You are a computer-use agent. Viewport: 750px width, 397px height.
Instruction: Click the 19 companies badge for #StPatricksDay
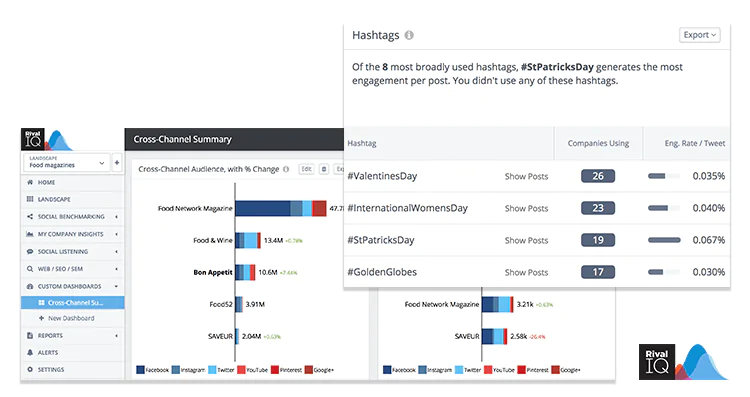point(598,240)
